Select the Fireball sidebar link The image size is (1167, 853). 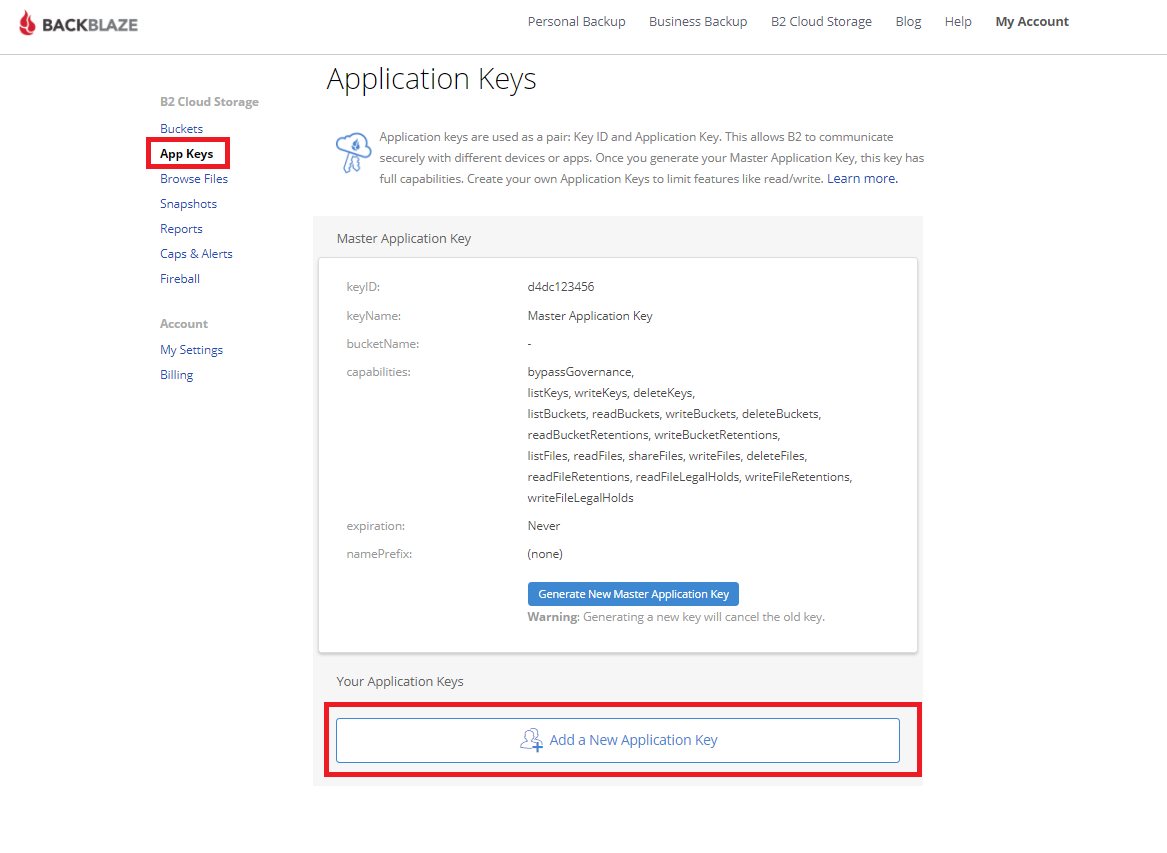pos(180,279)
